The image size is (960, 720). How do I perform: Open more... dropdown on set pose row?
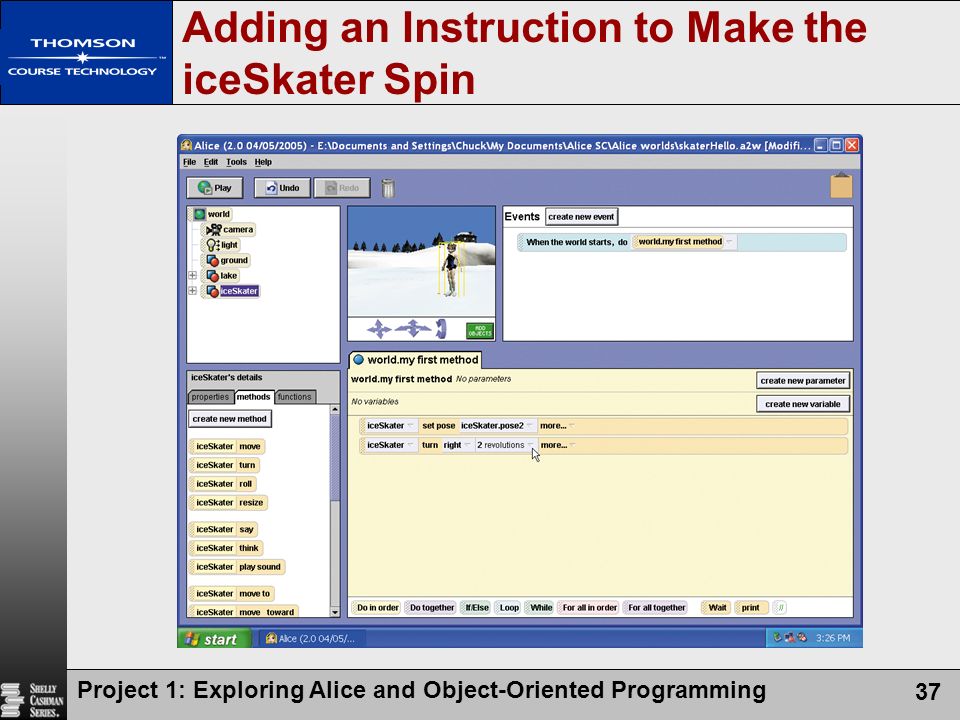557,426
